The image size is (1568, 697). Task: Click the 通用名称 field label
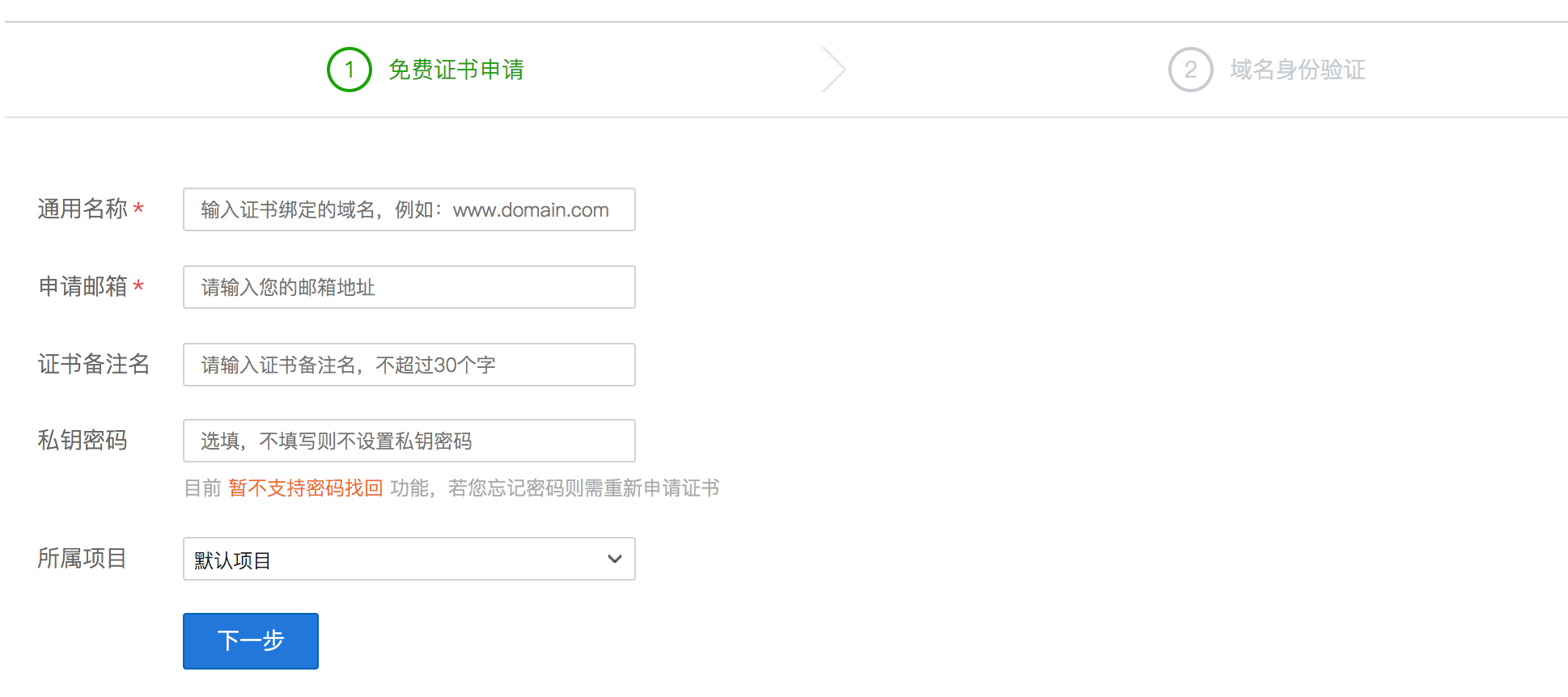click(x=83, y=209)
